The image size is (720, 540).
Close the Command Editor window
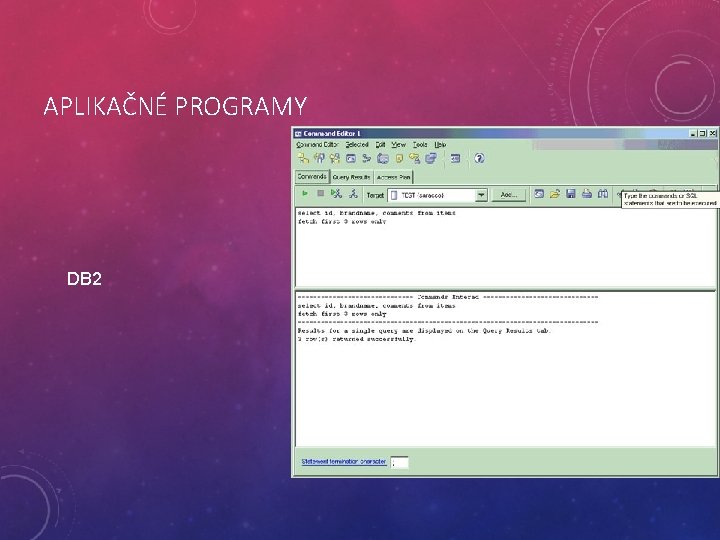click(712, 133)
